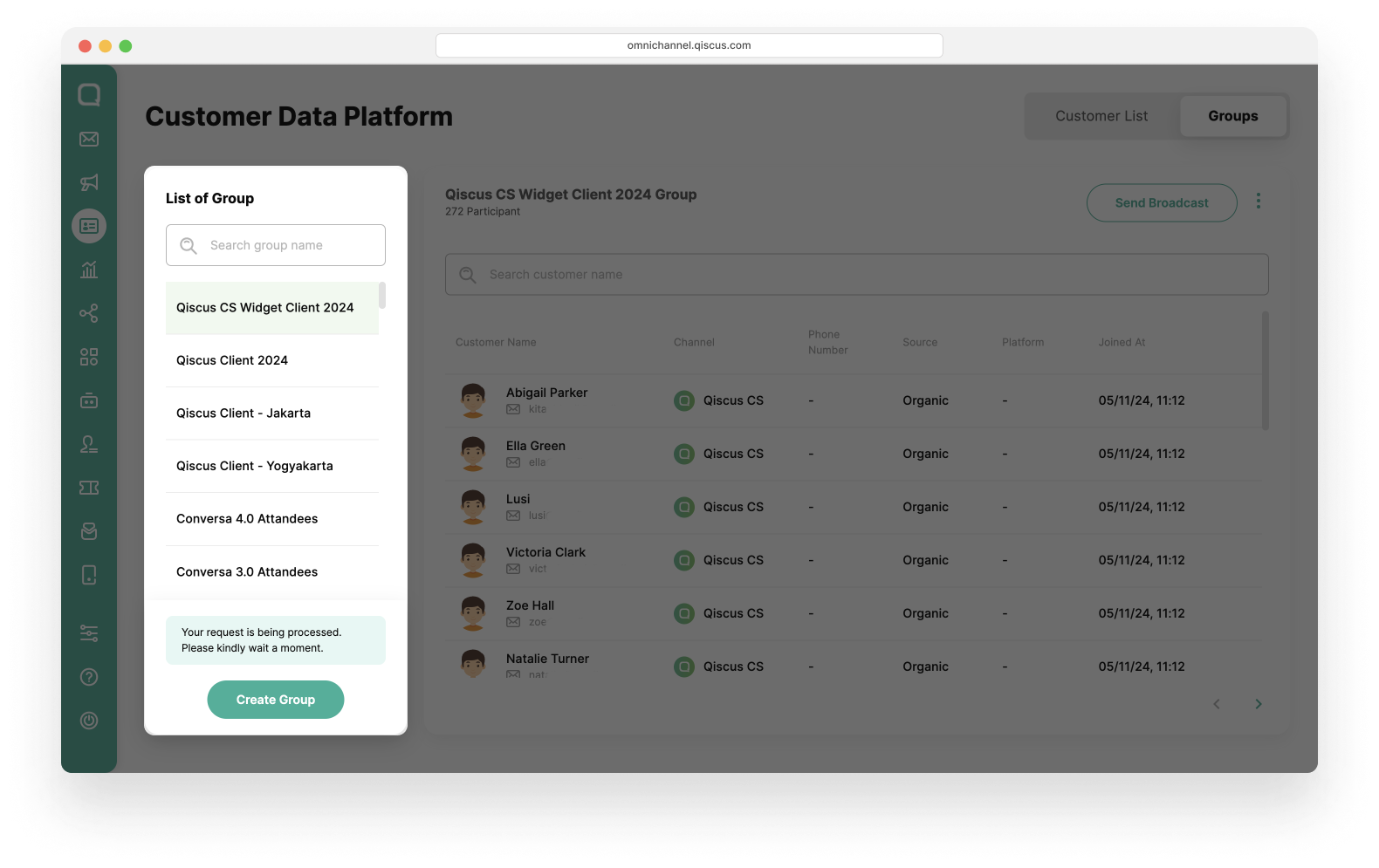Select Conversa 4.0 Attandees group

point(272,519)
